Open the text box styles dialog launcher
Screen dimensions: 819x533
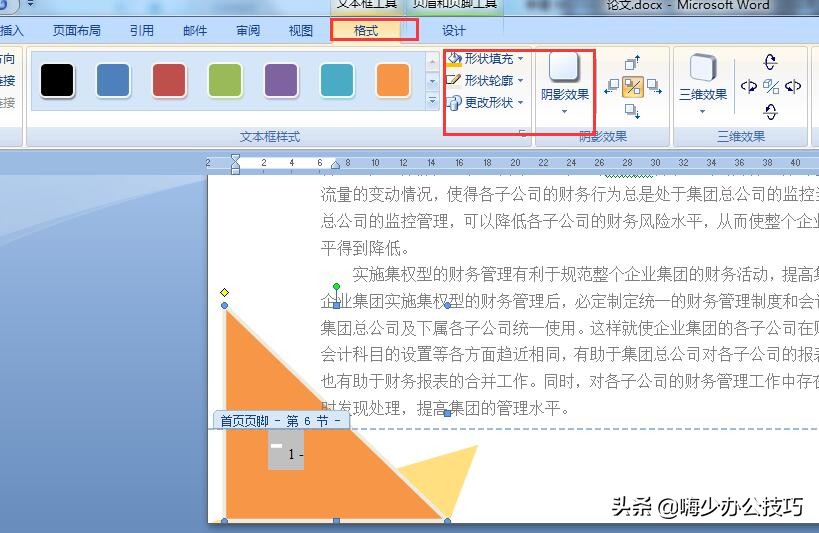(x=523, y=133)
